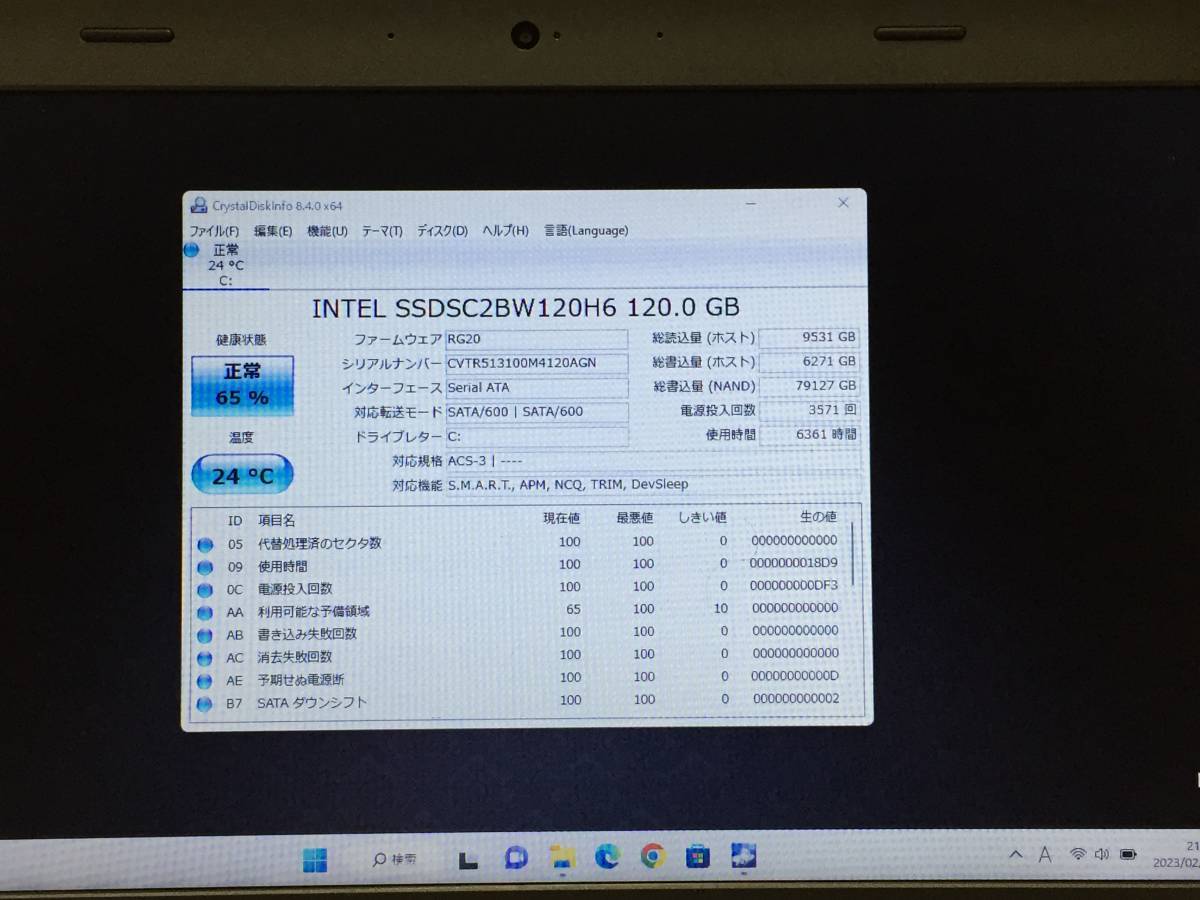Open the taskbar search box
The width and height of the screenshot is (1200, 900).
click(x=395, y=859)
